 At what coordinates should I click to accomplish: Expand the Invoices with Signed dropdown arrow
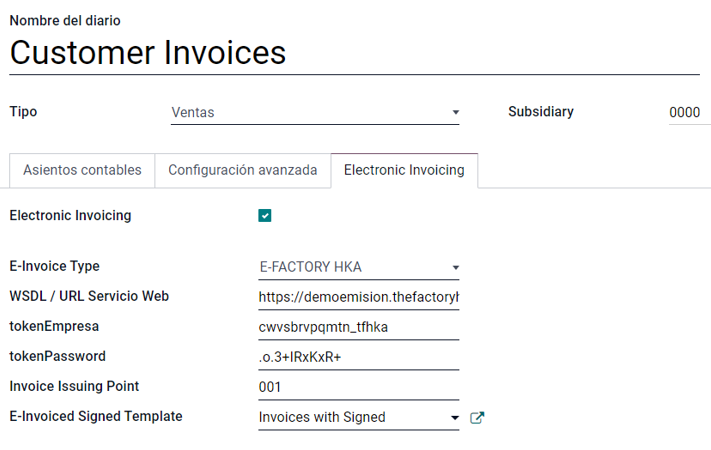455,417
